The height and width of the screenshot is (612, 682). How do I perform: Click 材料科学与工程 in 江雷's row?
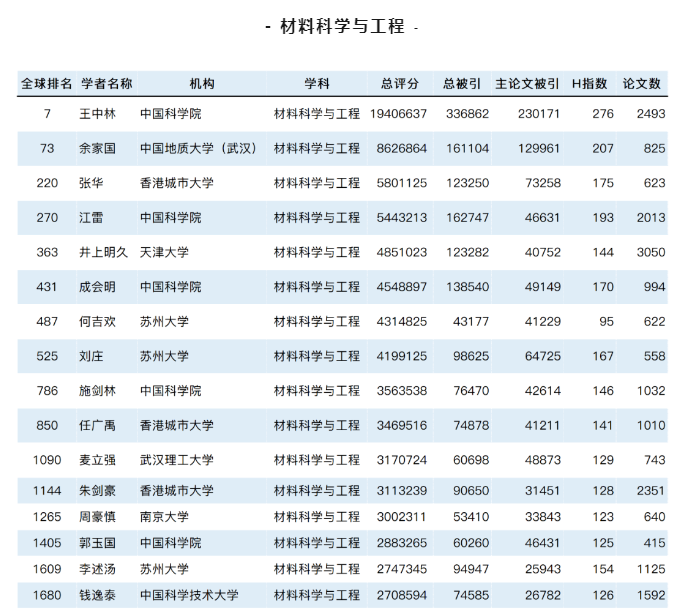point(317,218)
